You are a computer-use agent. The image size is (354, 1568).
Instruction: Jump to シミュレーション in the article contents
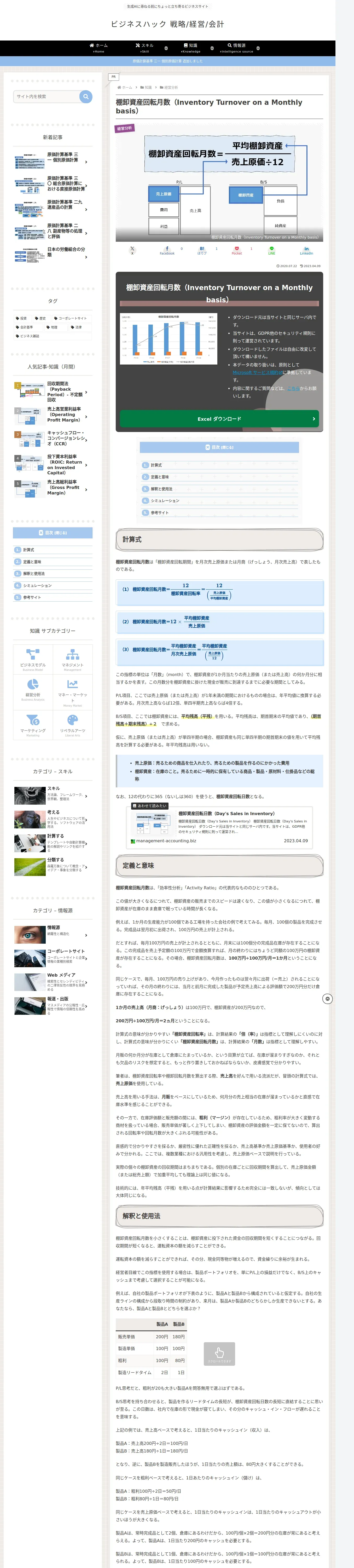click(165, 500)
